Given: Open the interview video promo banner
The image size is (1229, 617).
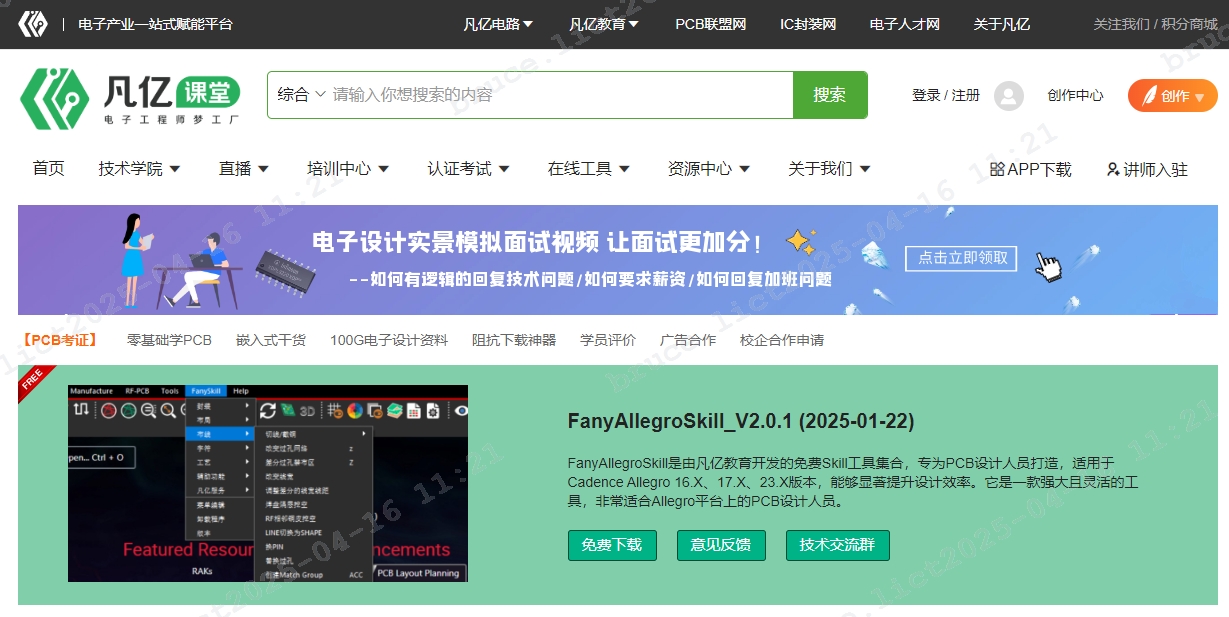Looking at the screenshot, I should (618, 260).
